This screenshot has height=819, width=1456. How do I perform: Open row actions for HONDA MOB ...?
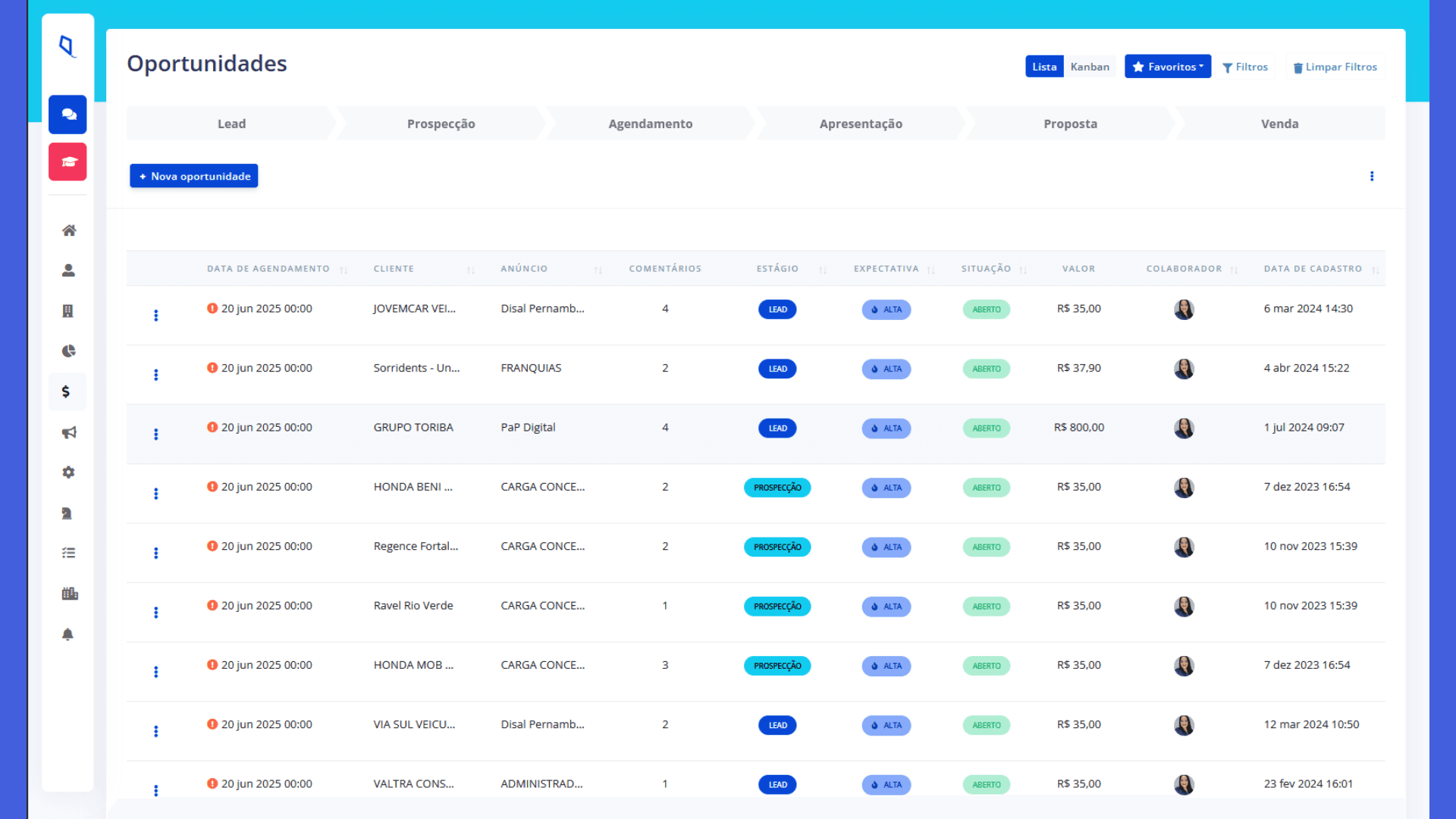156,672
